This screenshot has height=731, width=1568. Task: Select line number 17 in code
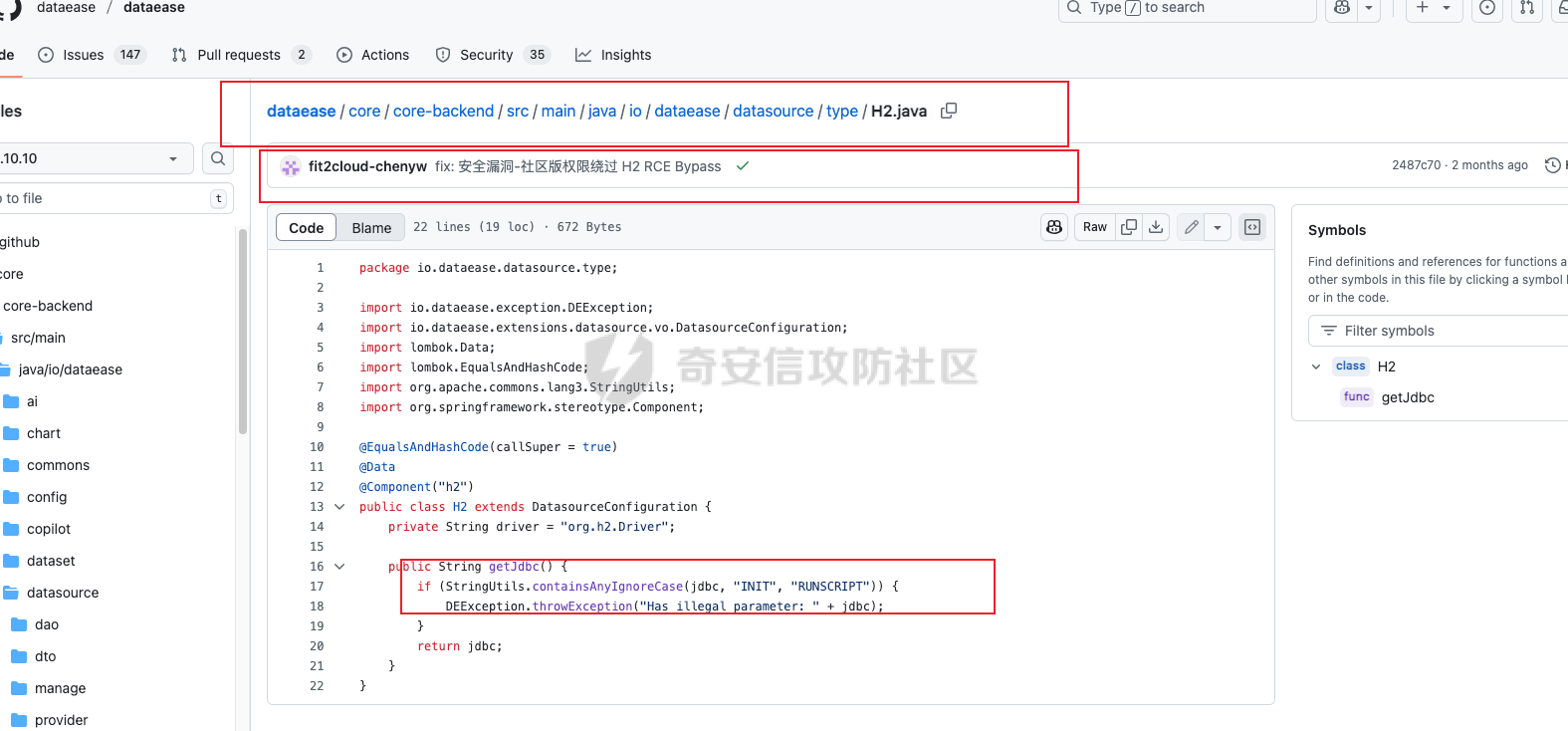point(317,587)
